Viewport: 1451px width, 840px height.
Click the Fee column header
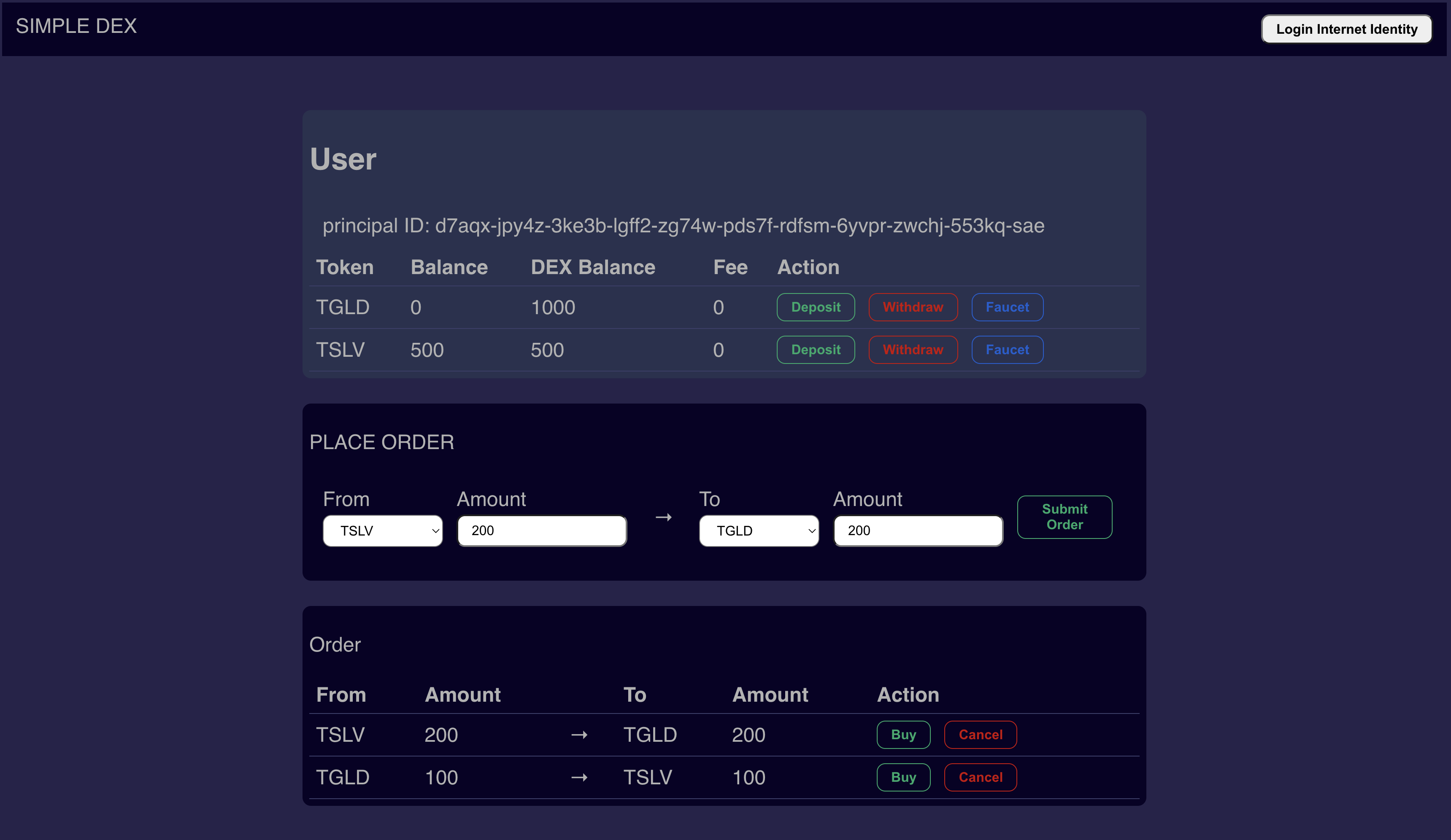pos(730,267)
